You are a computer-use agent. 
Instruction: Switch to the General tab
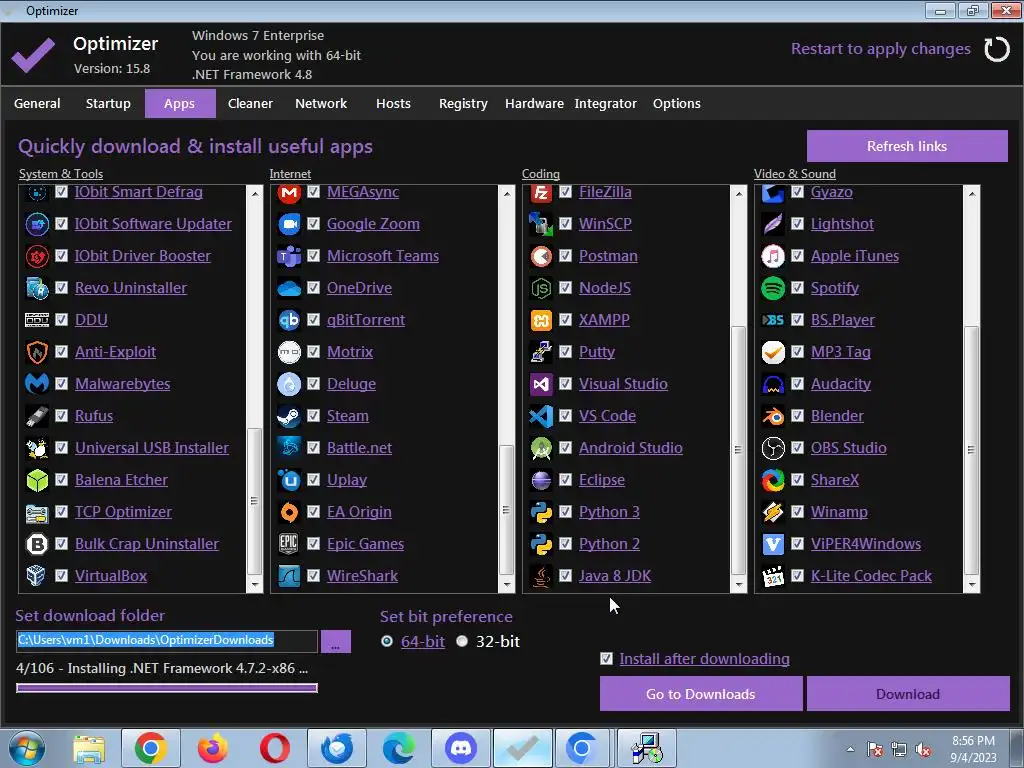click(37, 103)
